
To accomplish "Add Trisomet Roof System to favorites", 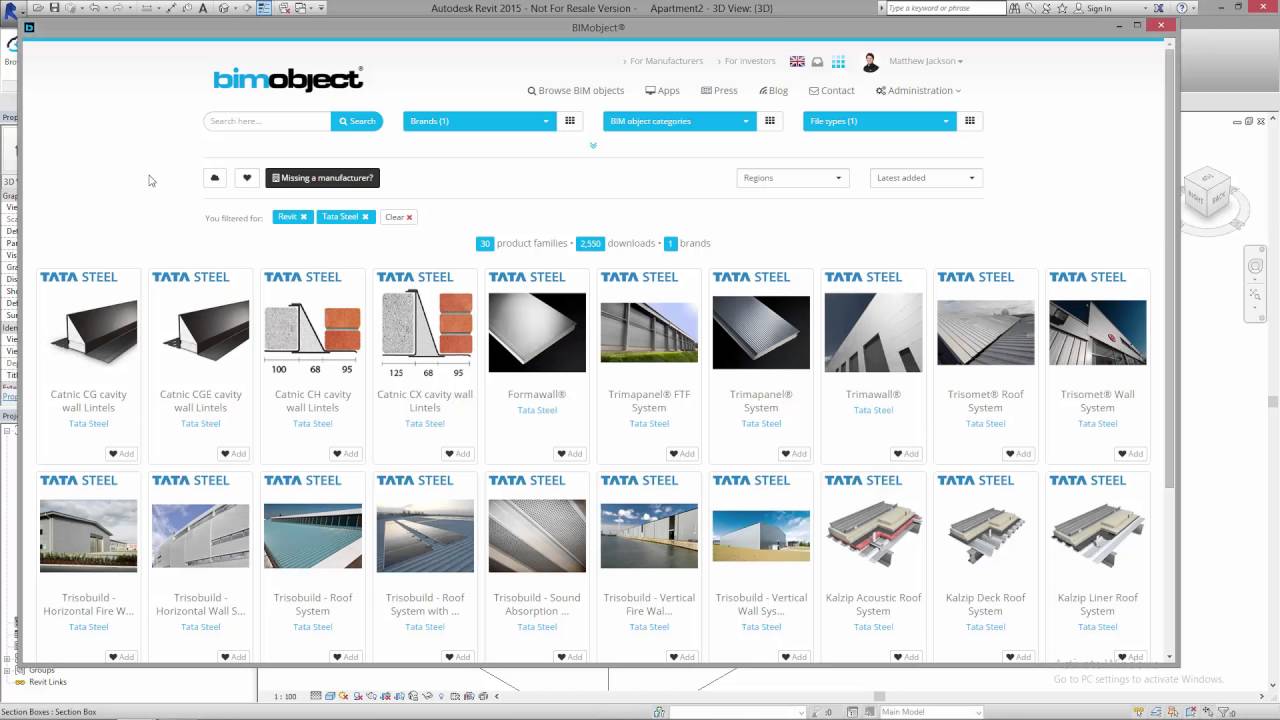I will (x=1017, y=454).
